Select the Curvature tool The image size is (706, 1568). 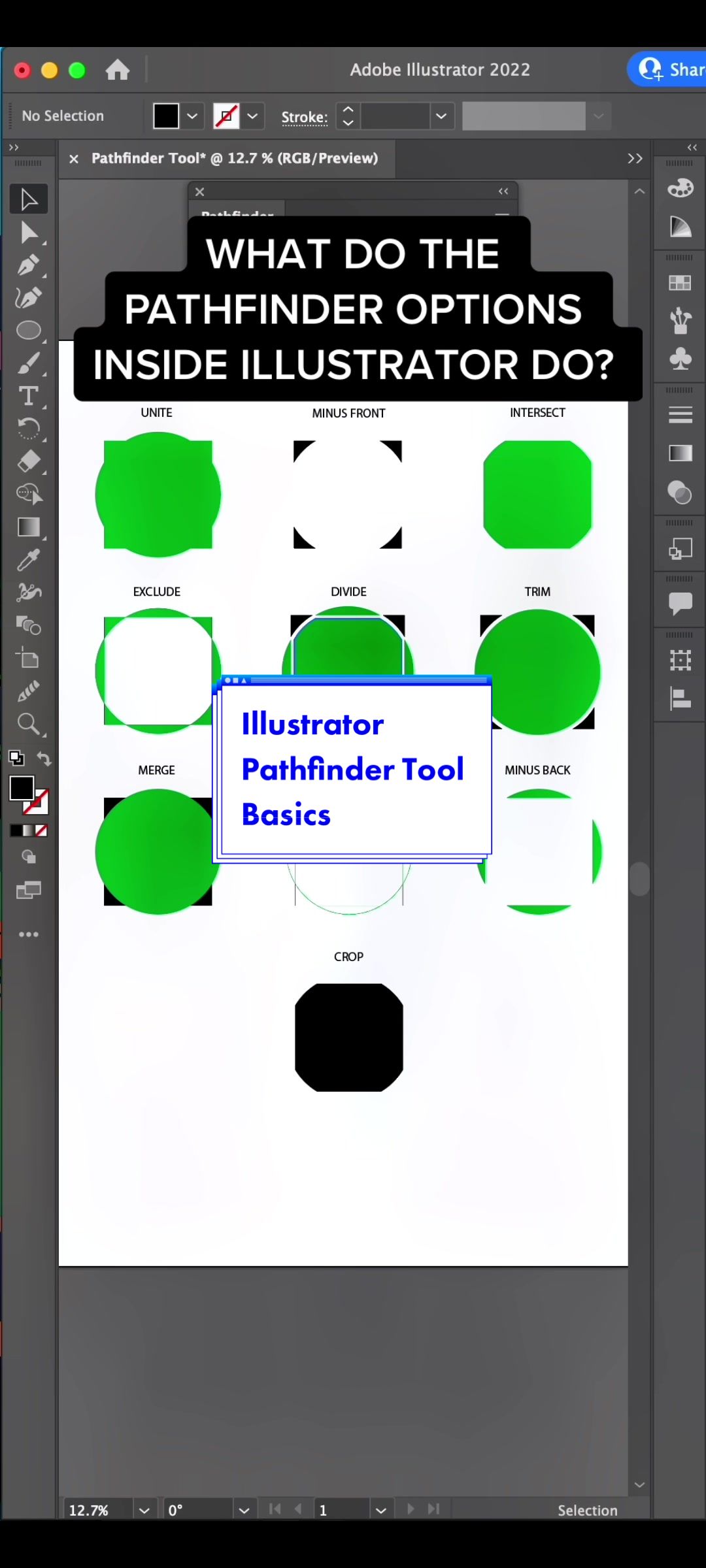click(29, 298)
